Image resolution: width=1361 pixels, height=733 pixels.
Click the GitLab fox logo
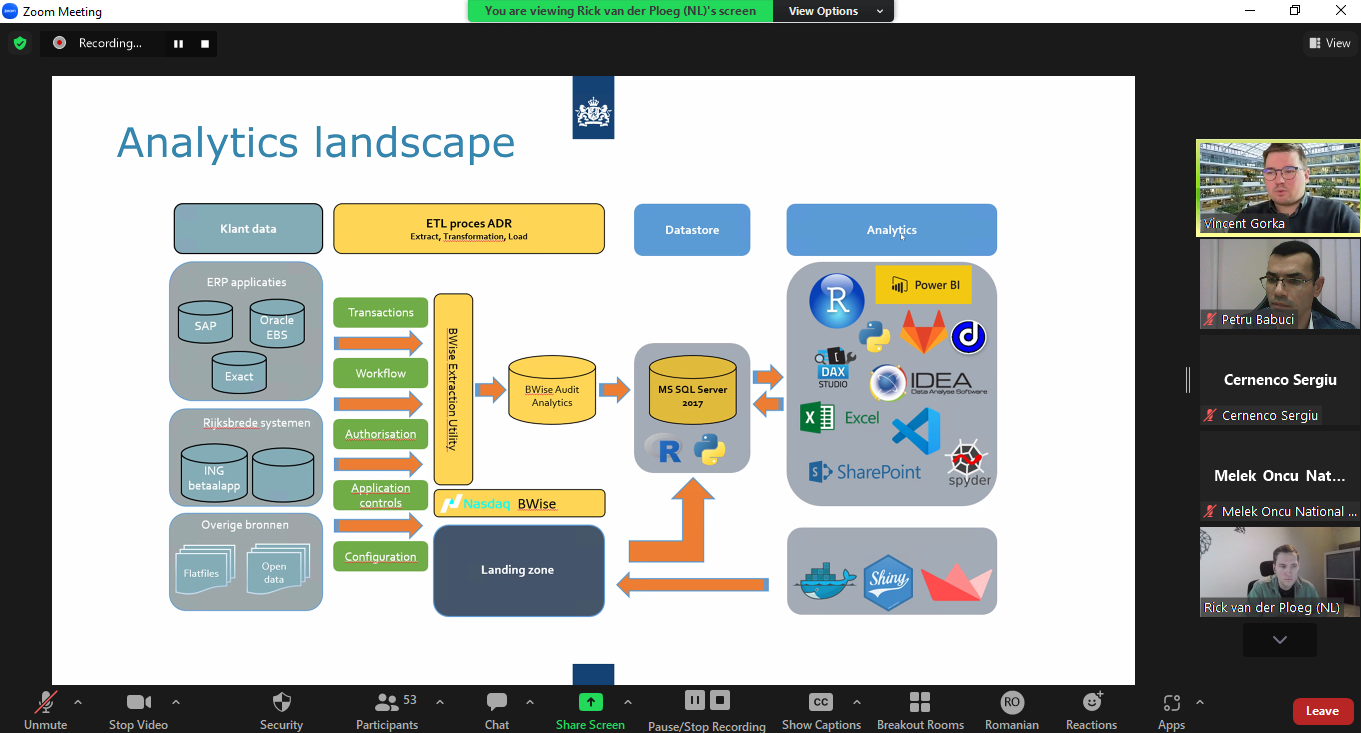coord(923,332)
